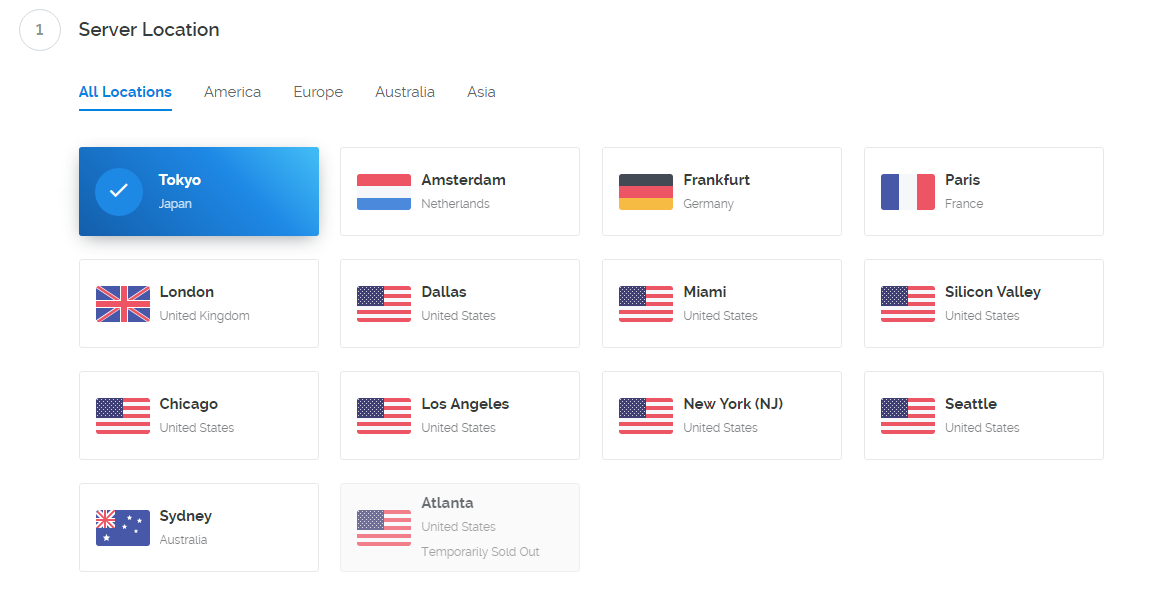Image resolution: width=1160 pixels, height=608 pixels.
Task: Show the Asia locations tab
Action: (481, 92)
